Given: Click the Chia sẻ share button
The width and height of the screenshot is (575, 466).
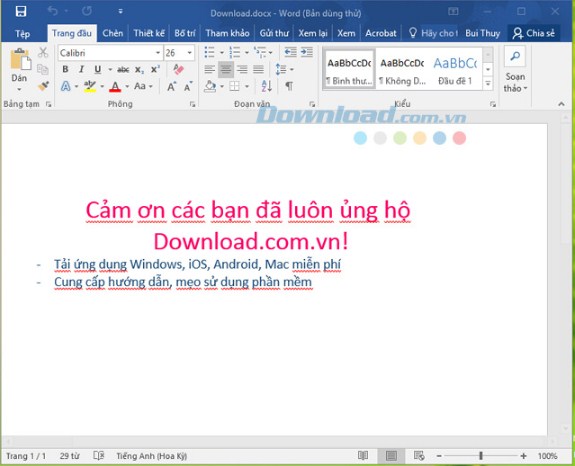Looking at the screenshot, I should 534,33.
